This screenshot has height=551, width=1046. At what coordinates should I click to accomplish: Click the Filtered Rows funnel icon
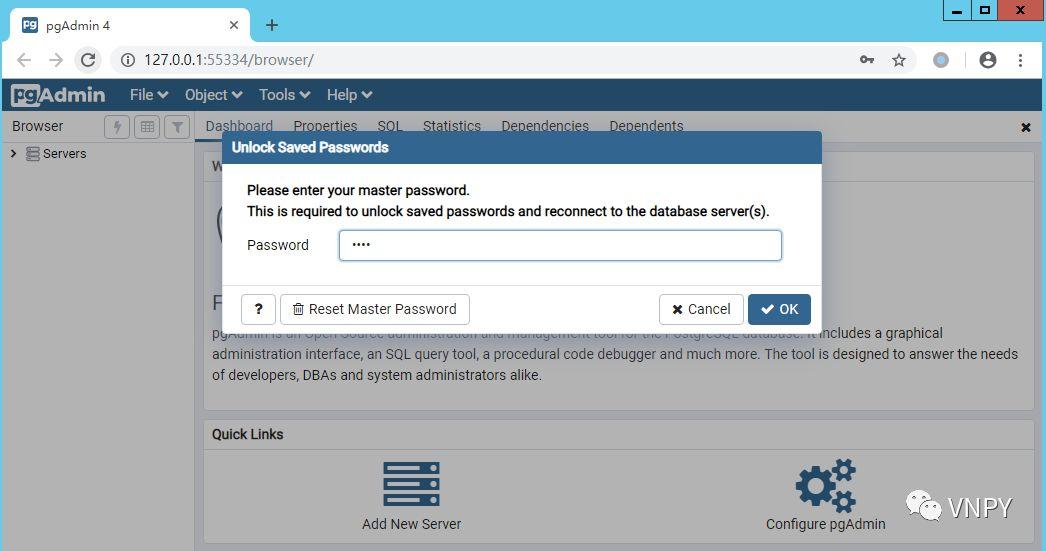177,126
